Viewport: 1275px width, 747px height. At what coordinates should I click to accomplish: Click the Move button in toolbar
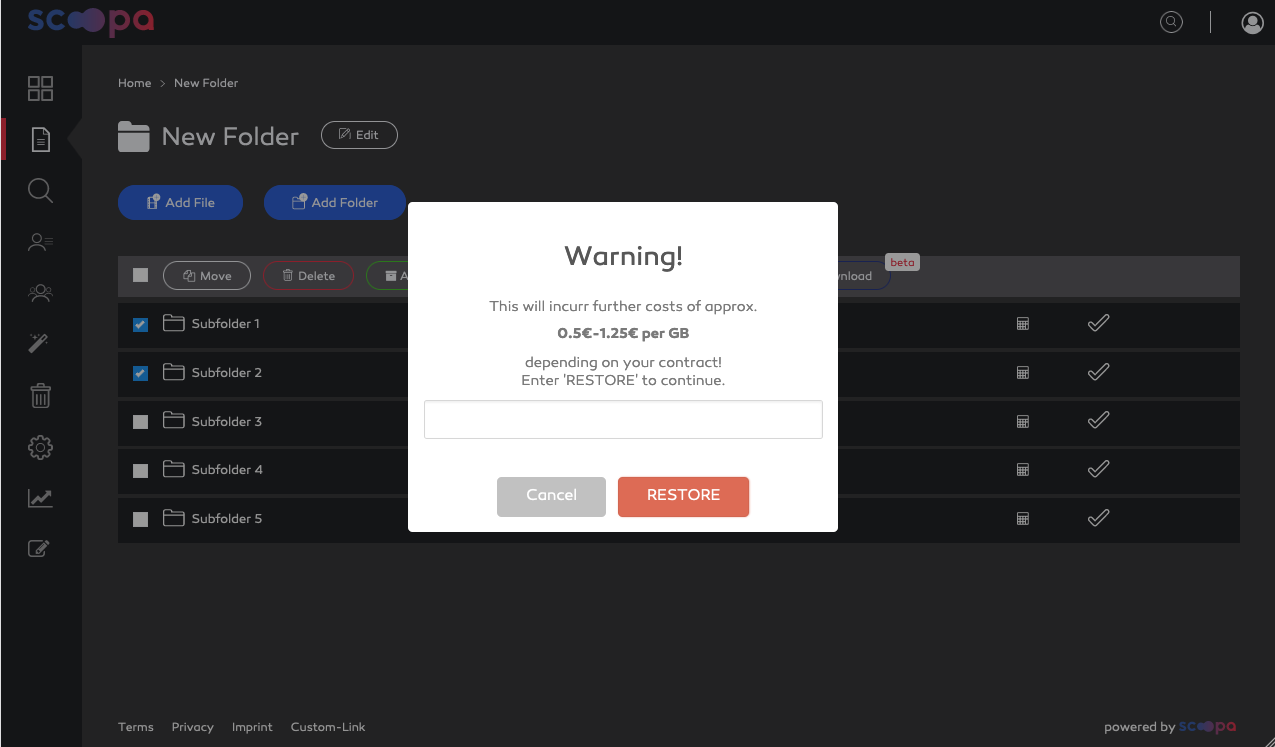tap(206, 276)
